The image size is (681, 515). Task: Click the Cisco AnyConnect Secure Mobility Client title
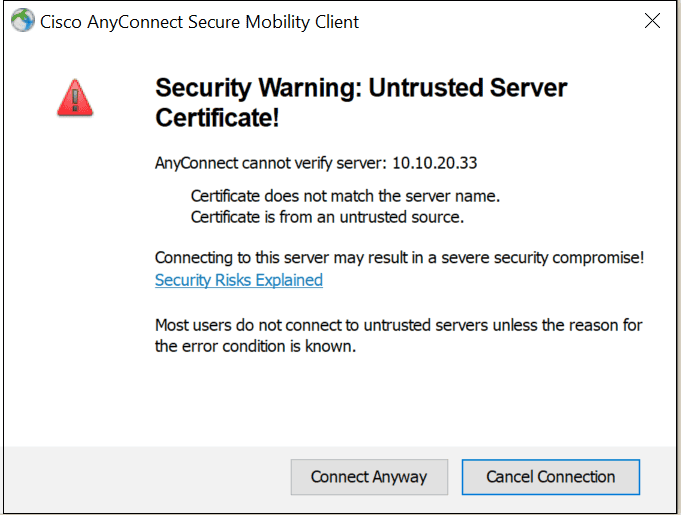pyautogui.click(x=199, y=22)
